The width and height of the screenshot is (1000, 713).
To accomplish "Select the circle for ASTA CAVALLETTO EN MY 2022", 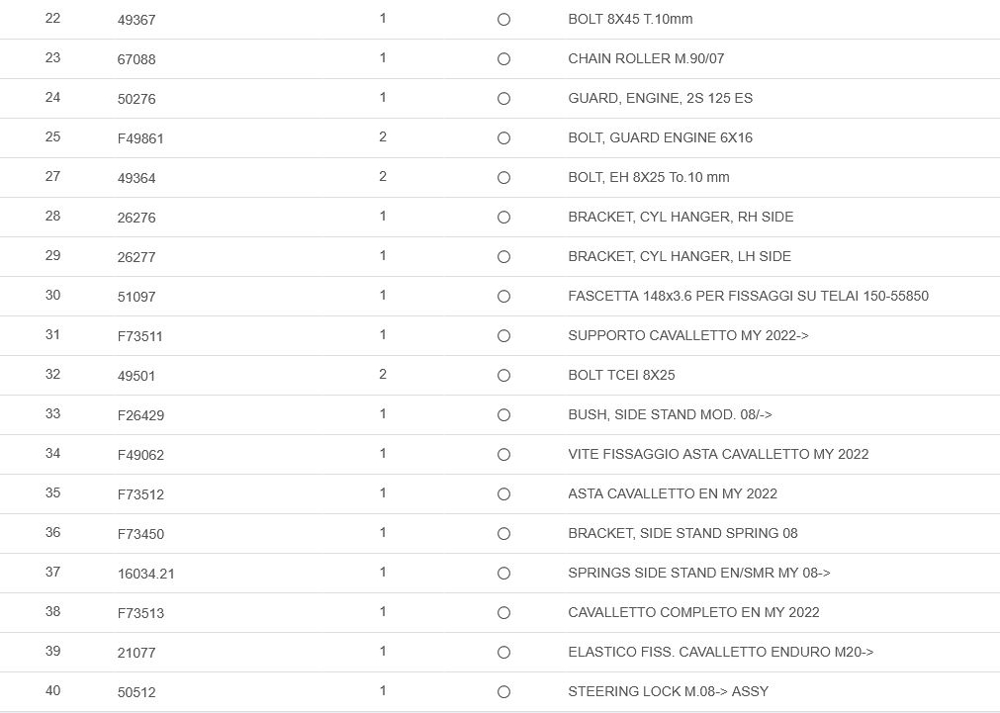I will click(x=504, y=494).
